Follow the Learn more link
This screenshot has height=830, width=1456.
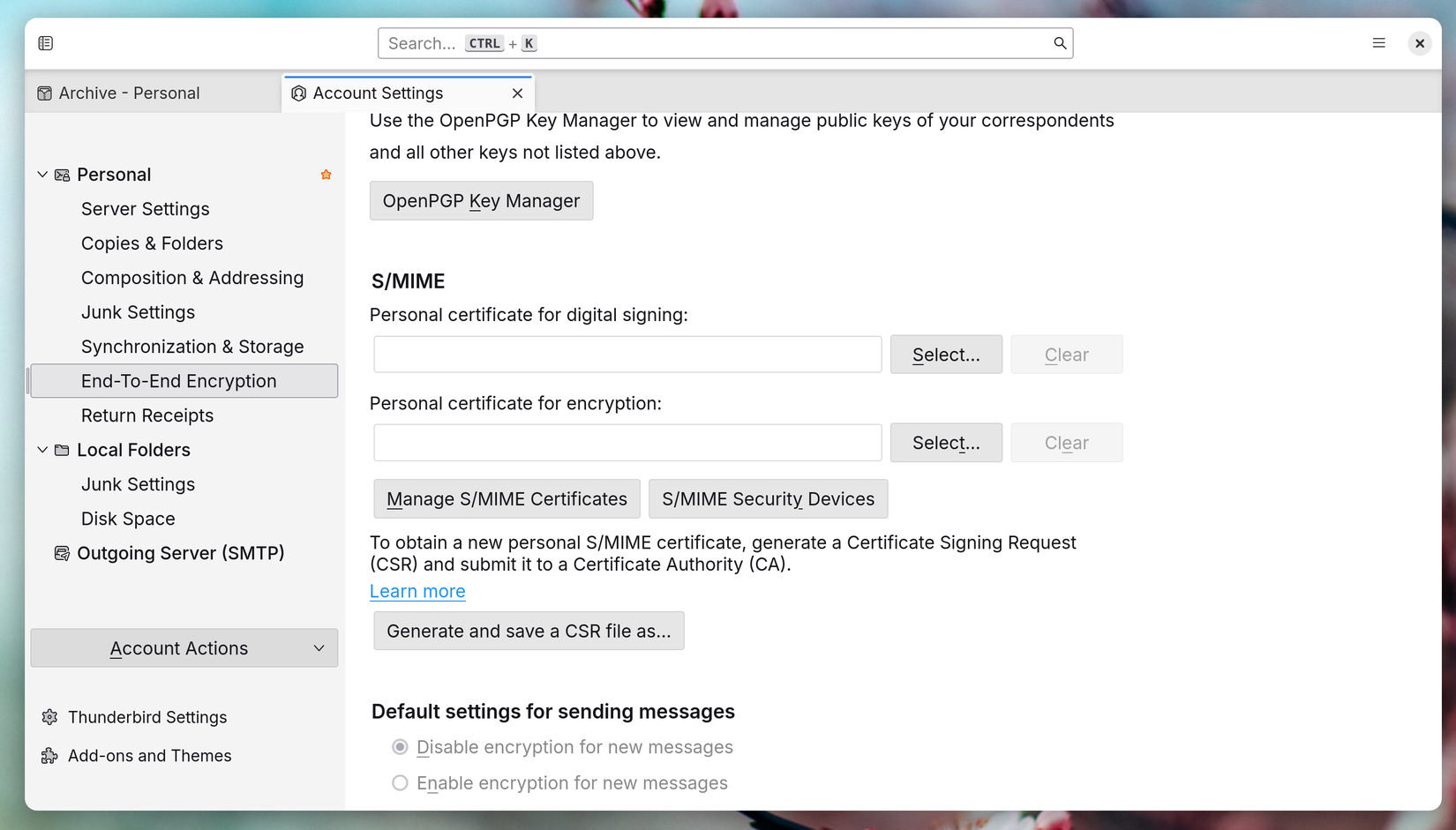point(417,592)
